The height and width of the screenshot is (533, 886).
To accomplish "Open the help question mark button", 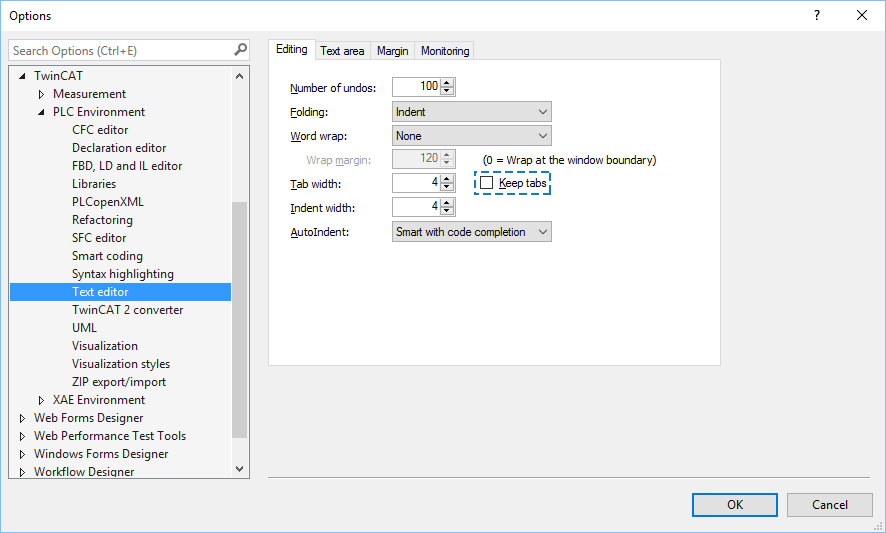I will coord(816,15).
